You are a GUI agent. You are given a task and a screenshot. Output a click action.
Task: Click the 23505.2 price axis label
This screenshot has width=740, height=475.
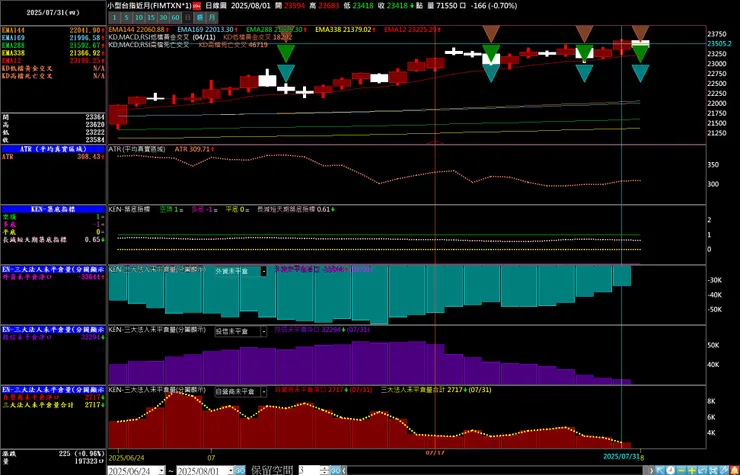(719, 43)
